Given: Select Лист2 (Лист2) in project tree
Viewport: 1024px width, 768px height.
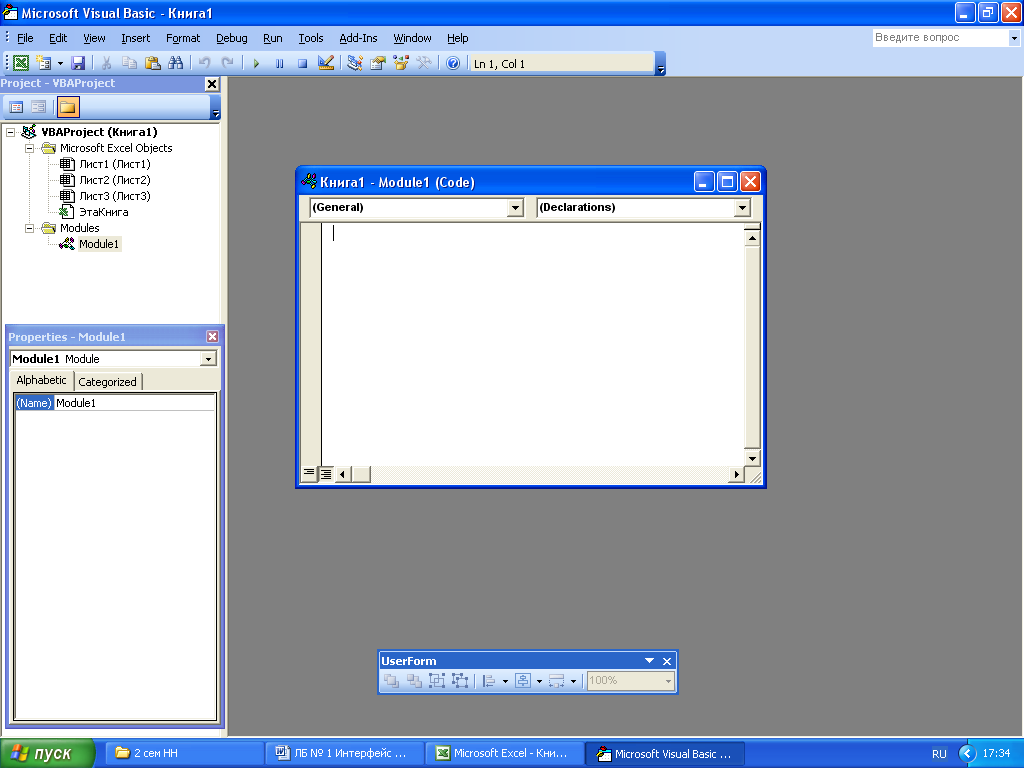Looking at the screenshot, I should [x=115, y=180].
